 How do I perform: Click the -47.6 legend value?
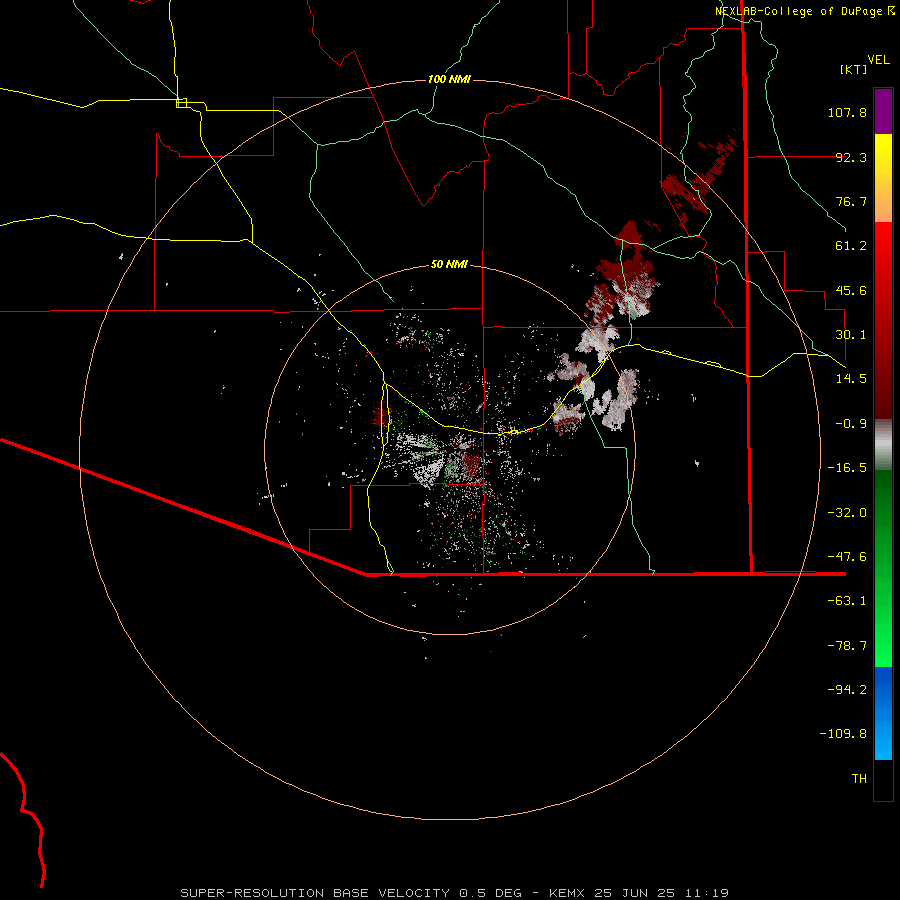pos(847,557)
